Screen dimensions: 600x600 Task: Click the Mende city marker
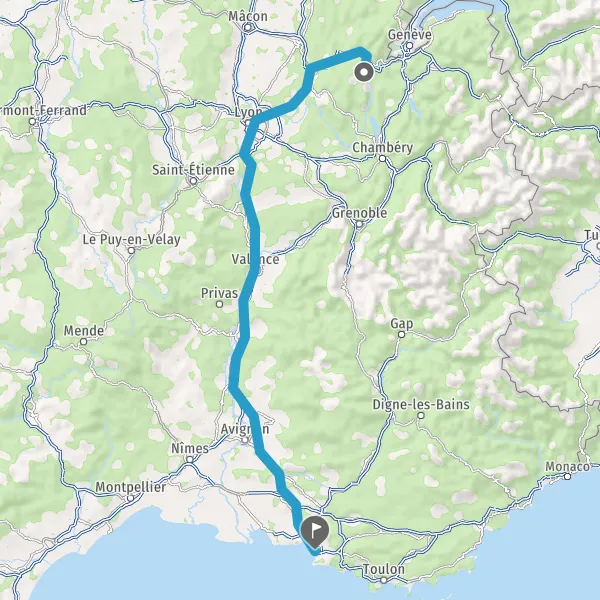coord(84,342)
